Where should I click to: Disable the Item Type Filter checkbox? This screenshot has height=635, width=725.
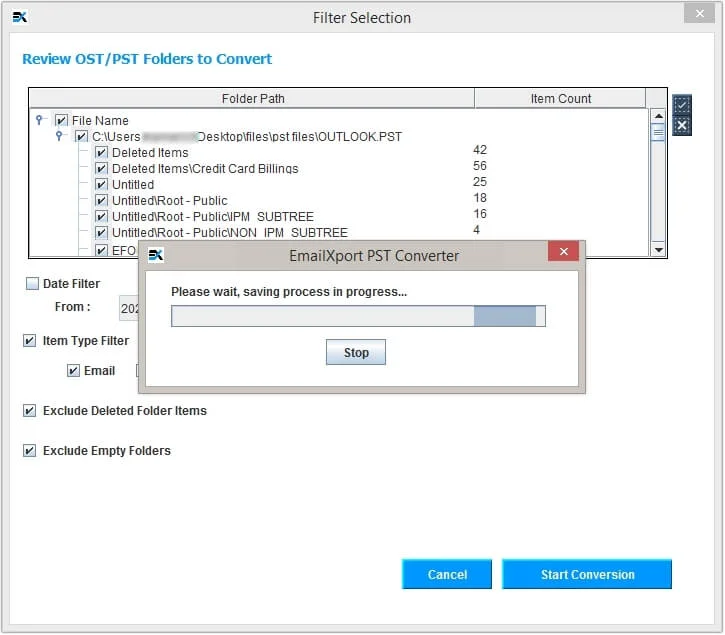pyautogui.click(x=30, y=341)
